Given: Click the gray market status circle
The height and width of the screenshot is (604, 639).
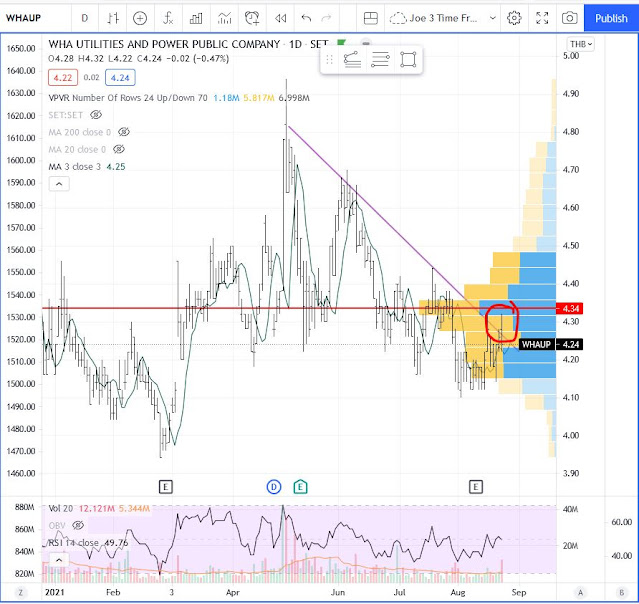Looking at the screenshot, I should coord(366,43).
